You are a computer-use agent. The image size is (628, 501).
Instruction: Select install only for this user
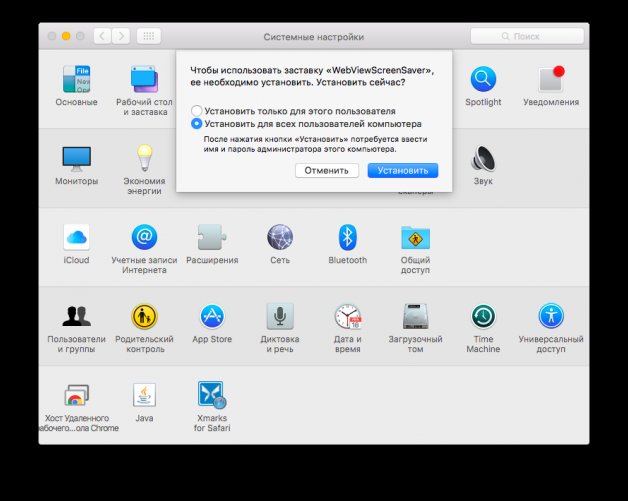pyautogui.click(x=293, y=111)
